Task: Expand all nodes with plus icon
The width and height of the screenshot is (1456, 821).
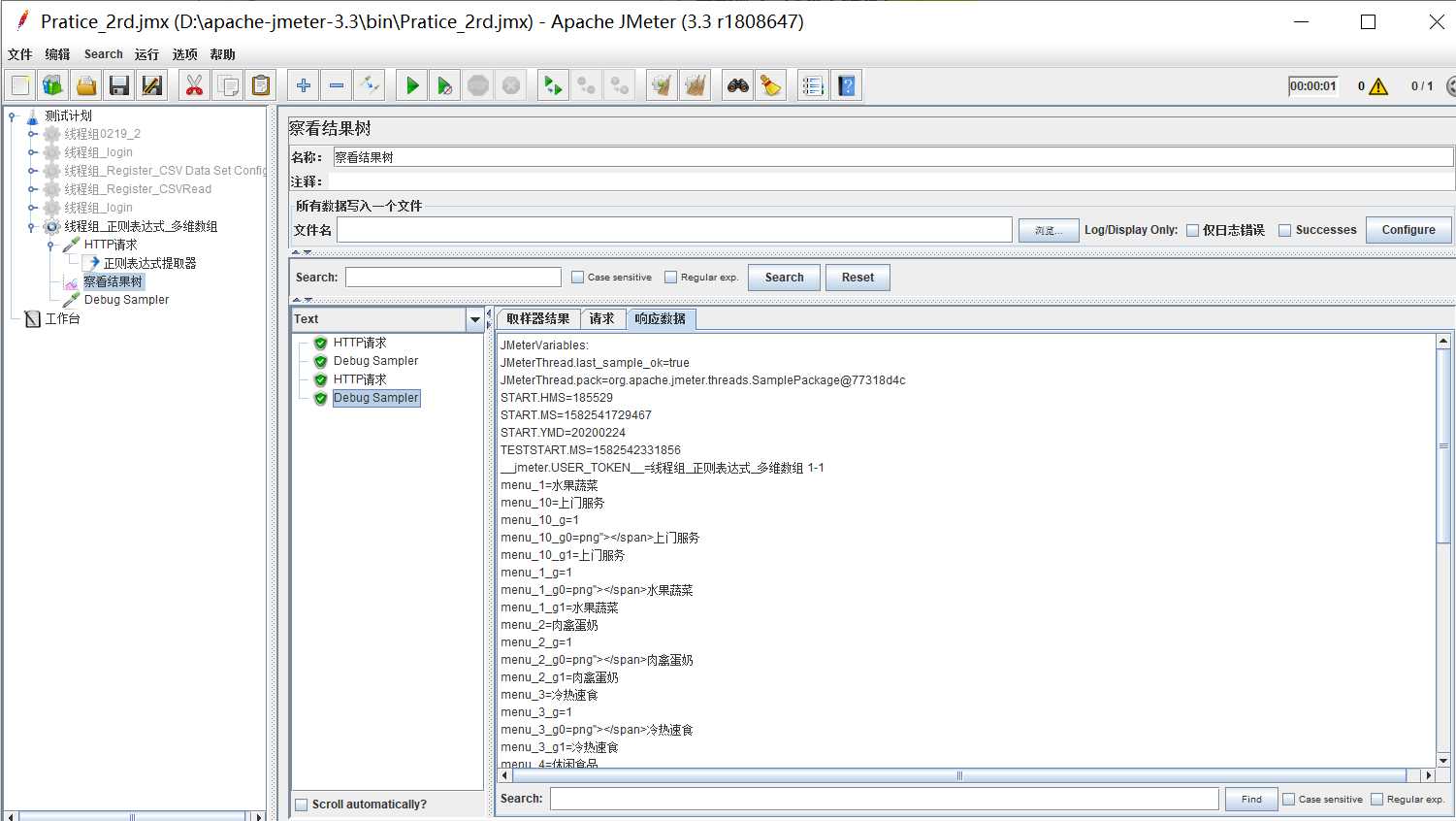Action: pos(304,85)
